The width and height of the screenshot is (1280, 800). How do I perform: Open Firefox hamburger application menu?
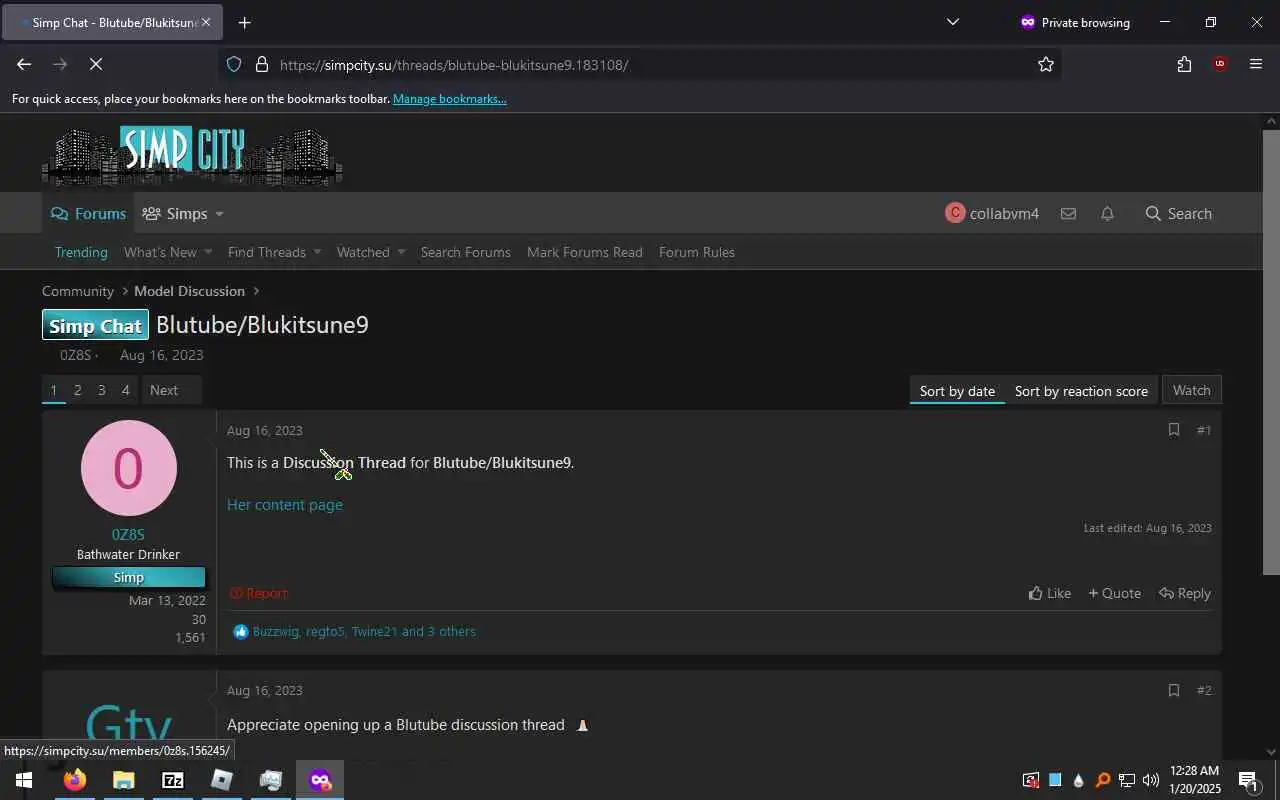tap(1256, 64)
